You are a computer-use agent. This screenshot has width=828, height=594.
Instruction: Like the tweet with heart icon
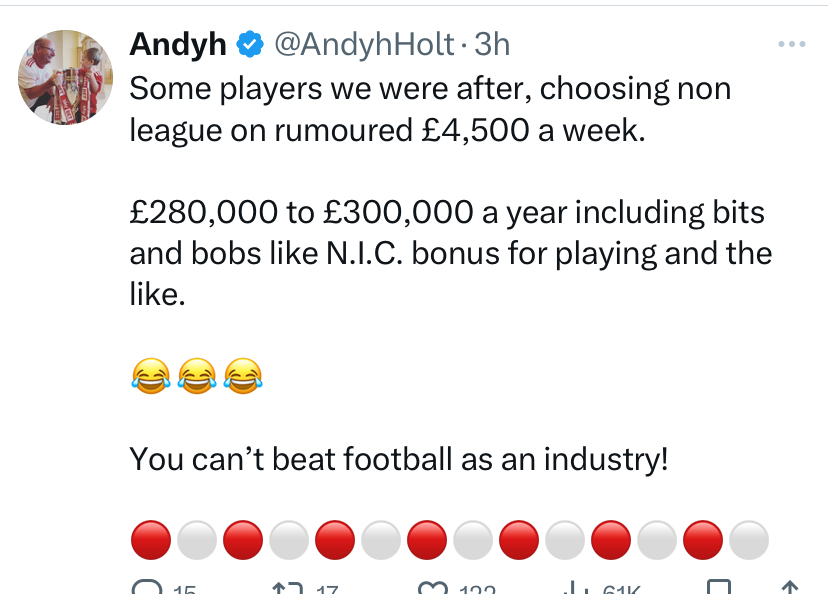(x=433, y=588)
